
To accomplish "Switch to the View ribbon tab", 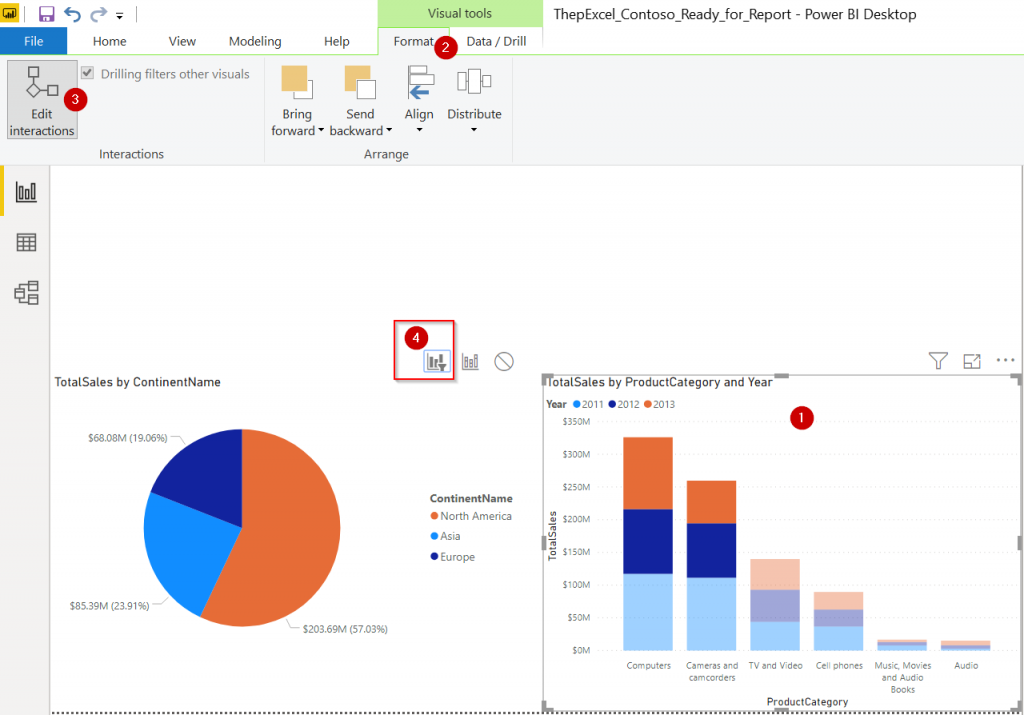I will click(182, 41).
